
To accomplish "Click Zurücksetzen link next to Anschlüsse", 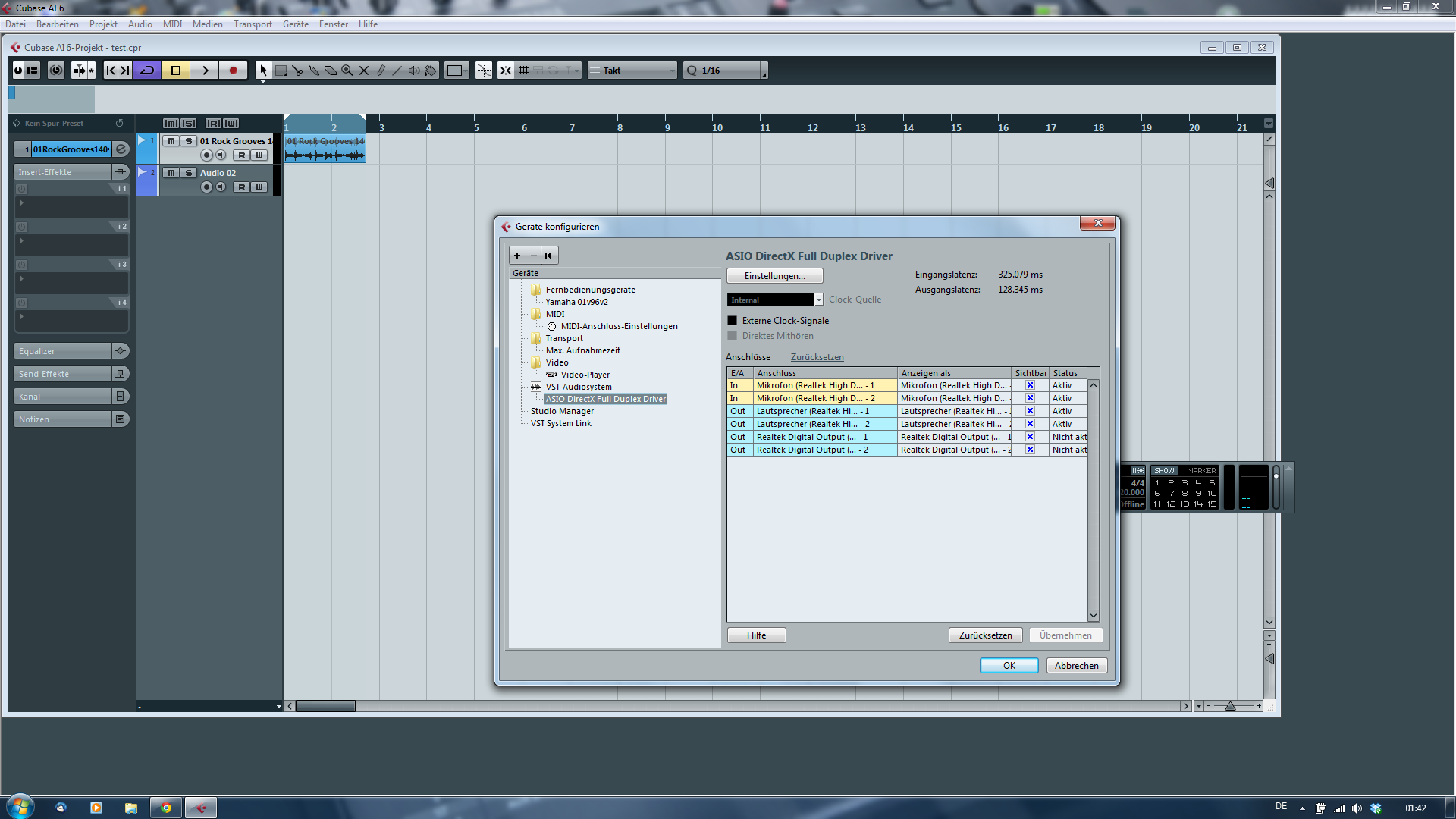I will tap(817, 357).
